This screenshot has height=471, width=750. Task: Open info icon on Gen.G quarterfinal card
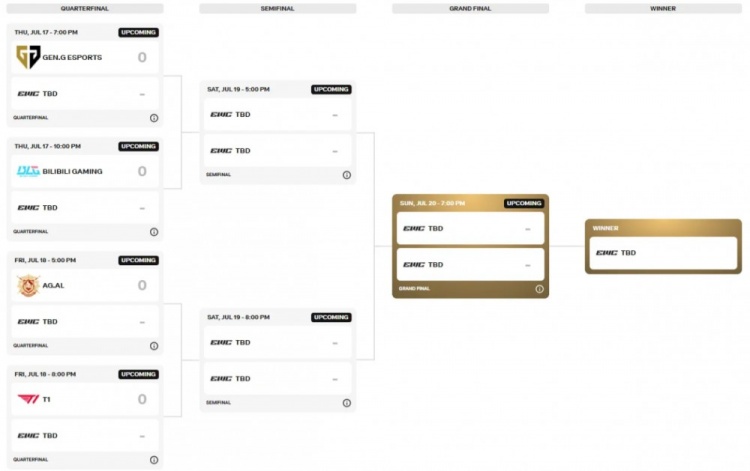(154, 118)
